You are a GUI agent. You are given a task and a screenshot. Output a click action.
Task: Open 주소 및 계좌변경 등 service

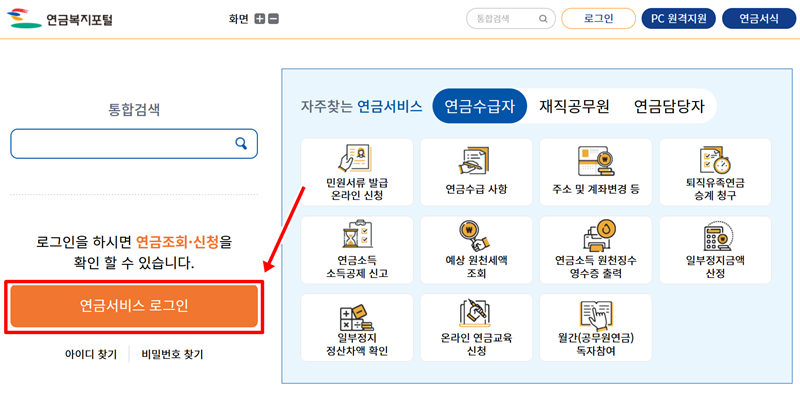point(595,171)
